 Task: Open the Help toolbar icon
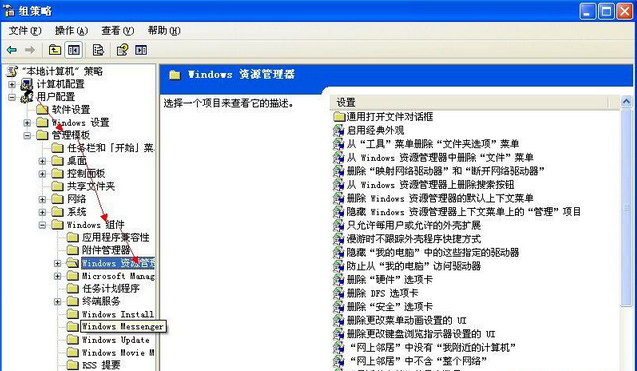(x=122, y=50)
